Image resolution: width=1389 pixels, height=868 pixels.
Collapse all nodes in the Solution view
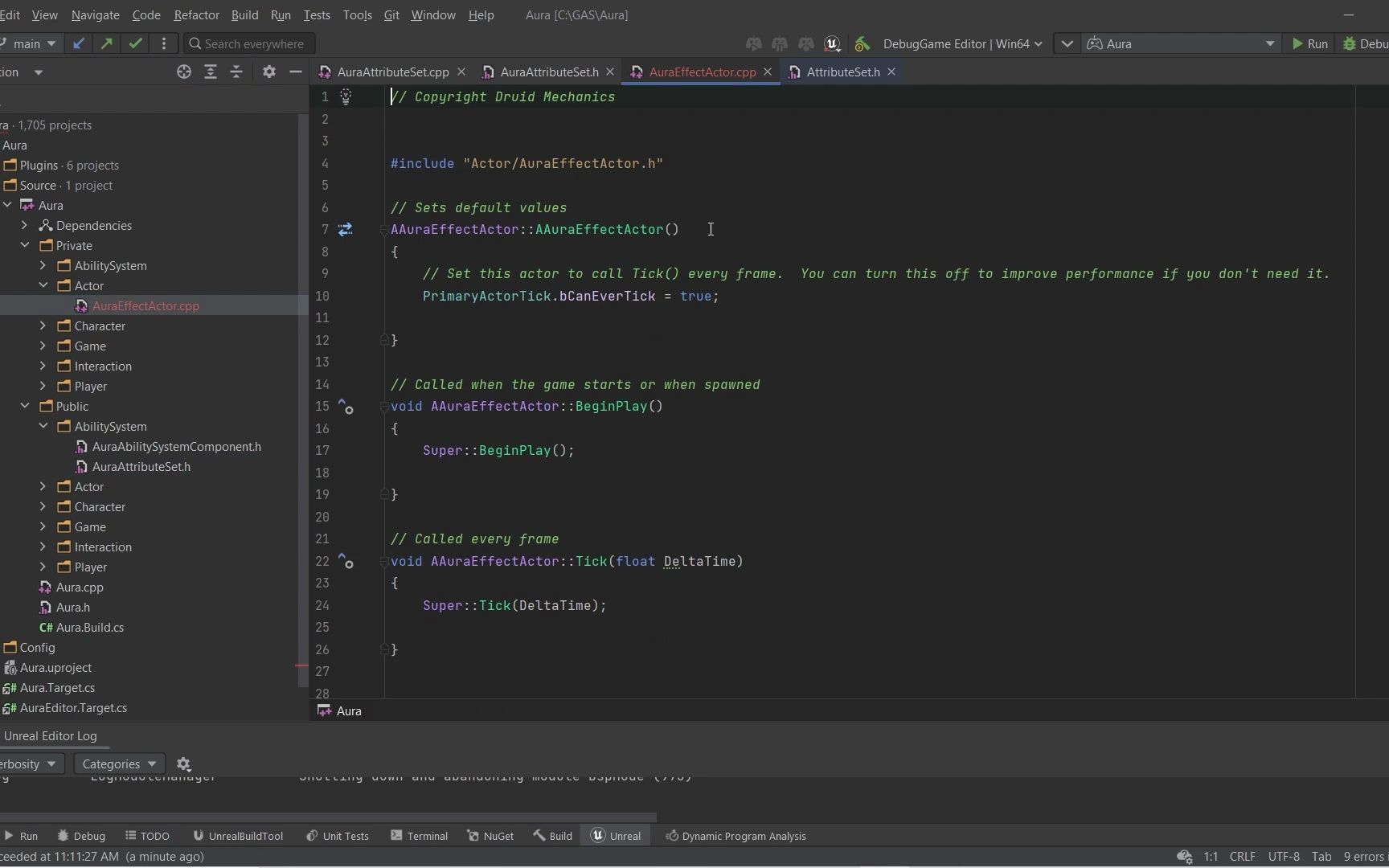pos(236,72)
